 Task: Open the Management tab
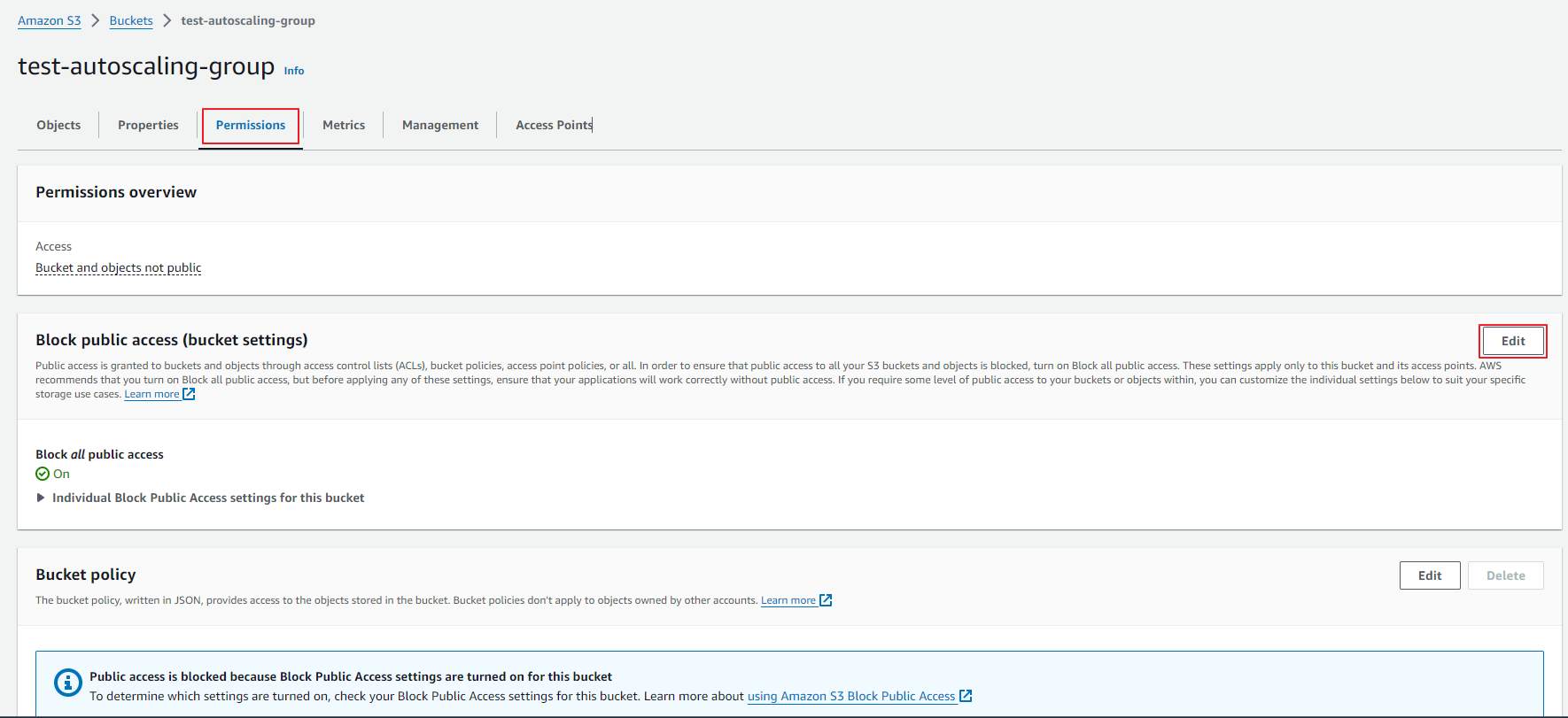[x=440, y=125]
